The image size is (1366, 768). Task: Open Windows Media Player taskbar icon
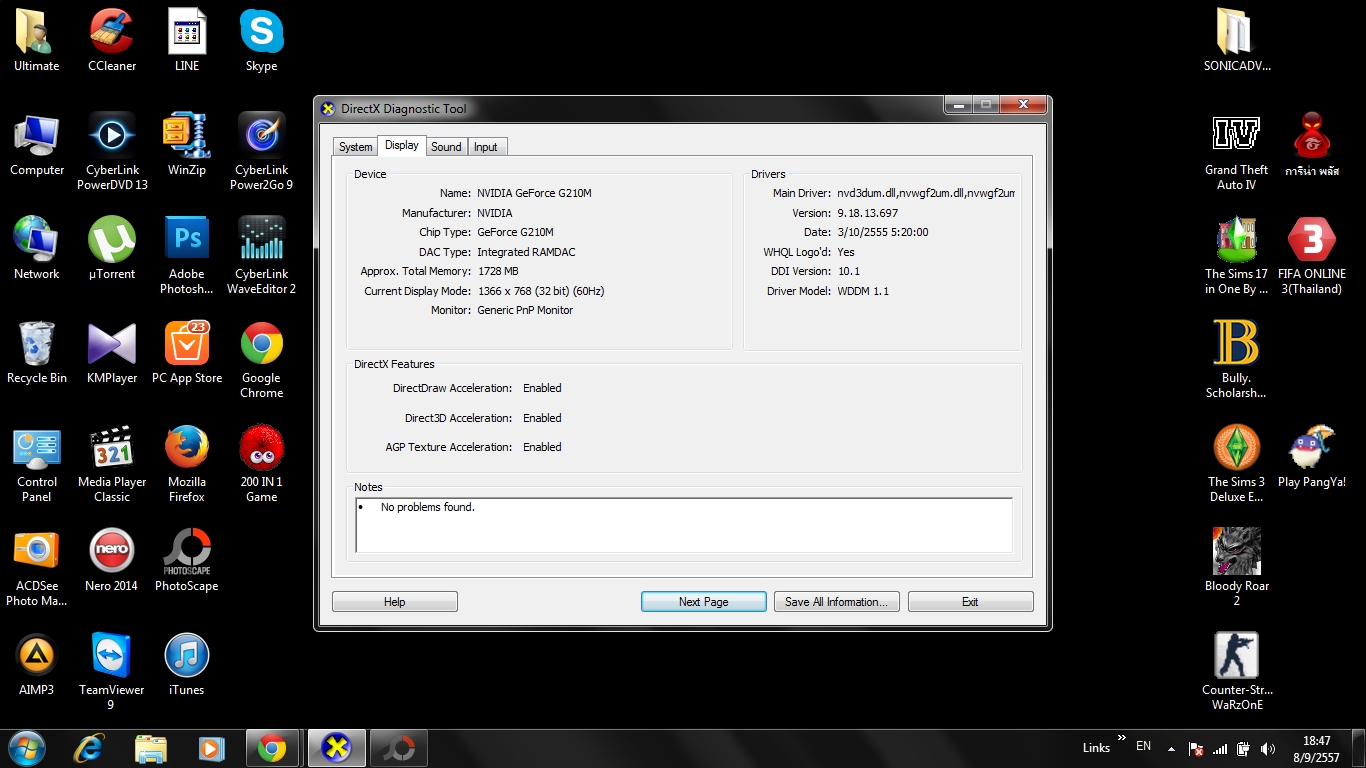[x=211, y=748]
